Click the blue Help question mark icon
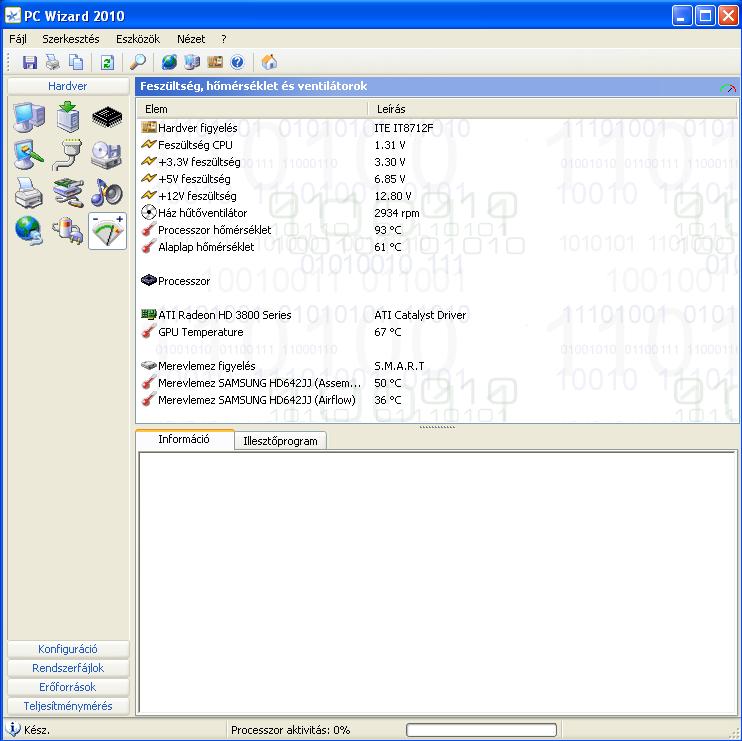The image size is (742, 741). click(x=237, y=62)
